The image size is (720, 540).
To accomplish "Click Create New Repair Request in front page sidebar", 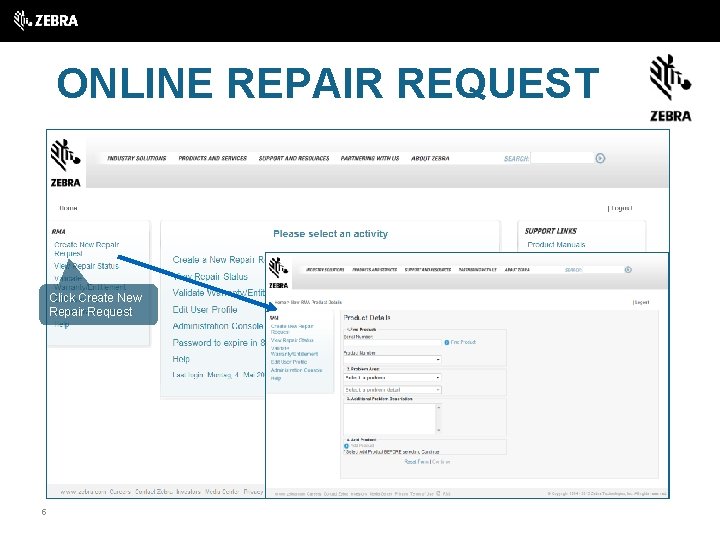I will tap(292, 329).
